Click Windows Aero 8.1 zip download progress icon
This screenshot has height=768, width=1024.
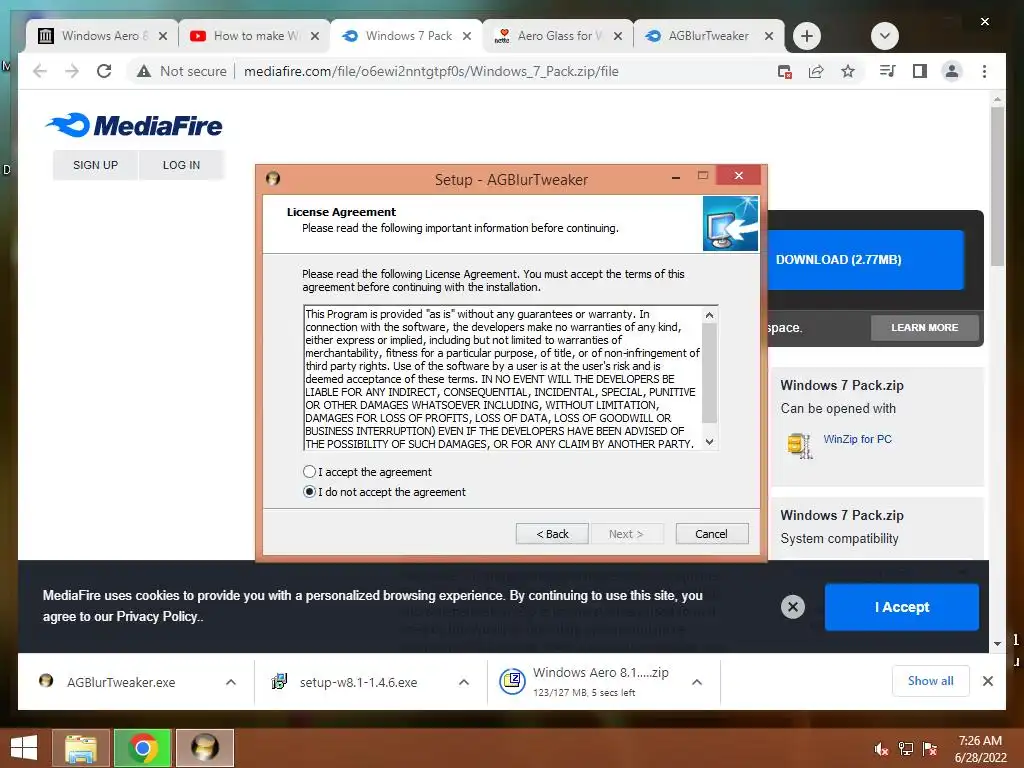513,682
